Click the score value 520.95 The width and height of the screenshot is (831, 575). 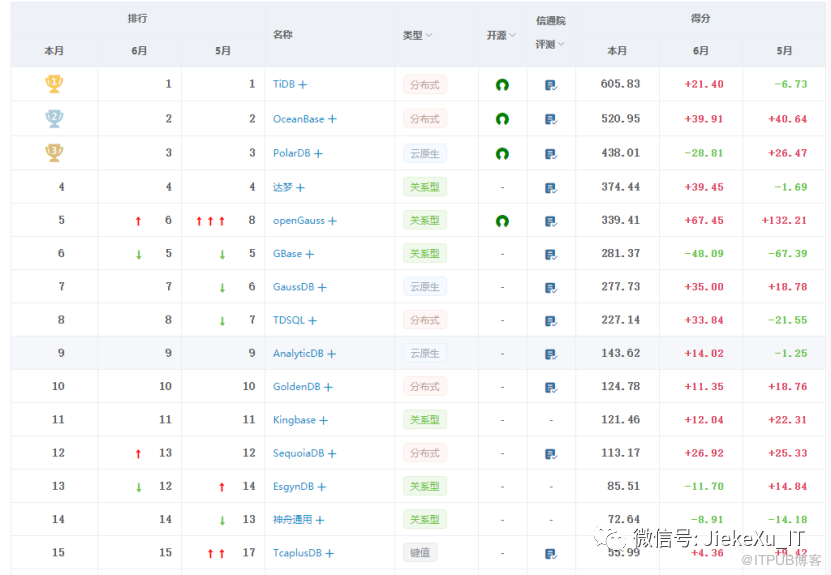tap(620, 119)
